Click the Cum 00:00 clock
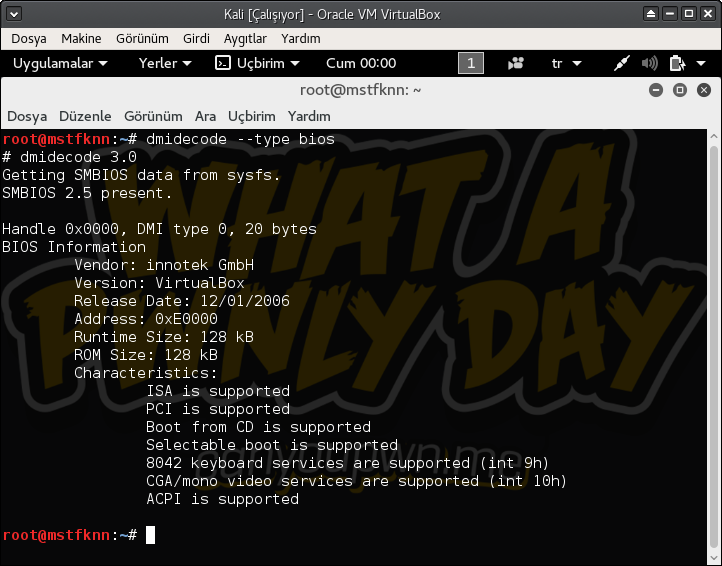Image resolution: width=722 pixels, height=566 pixels. tap(361, 63)
